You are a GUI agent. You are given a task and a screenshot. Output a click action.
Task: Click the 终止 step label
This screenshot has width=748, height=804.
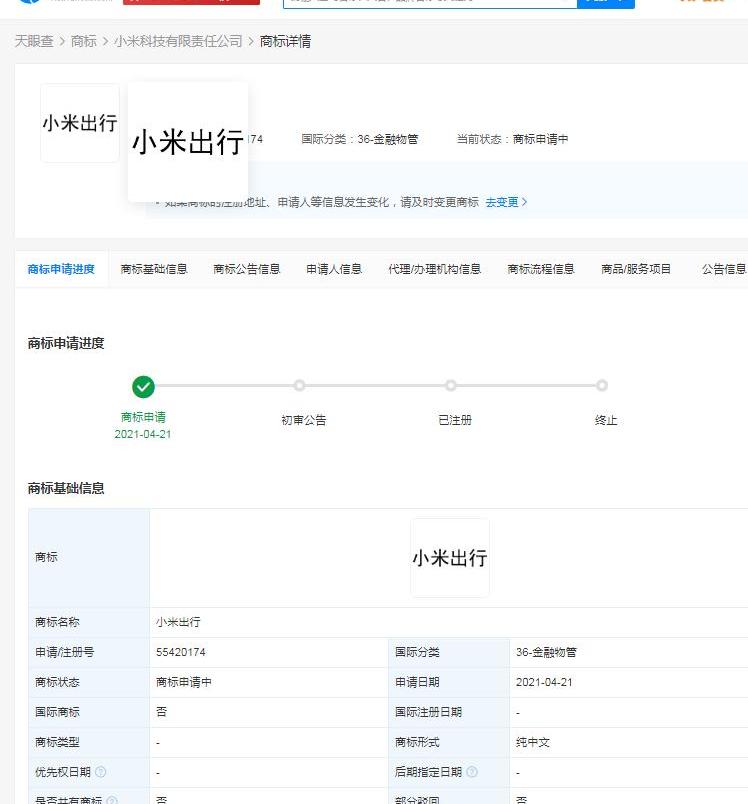pyautogui.click(x=606, y=420)
